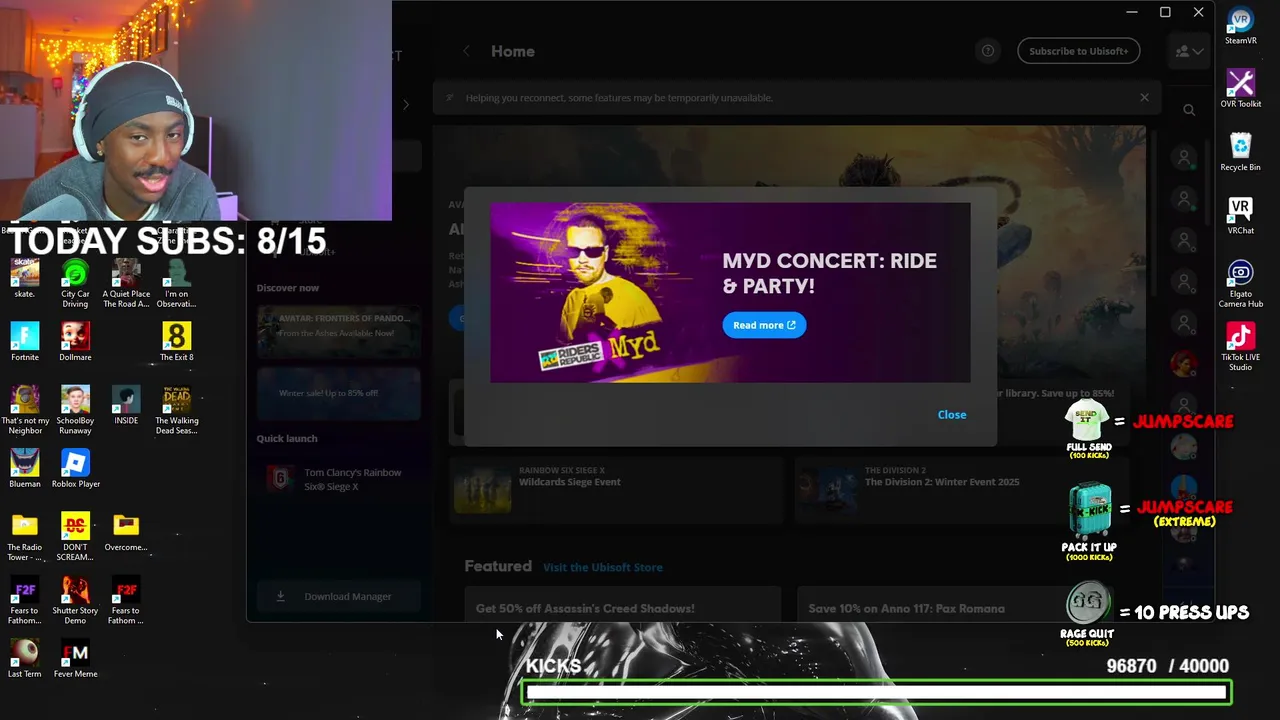The height and width of the screenshot is (720, 1280).
Task: Follow the Visit the Ubisoft Store link
Action: [x=602, y=567]
